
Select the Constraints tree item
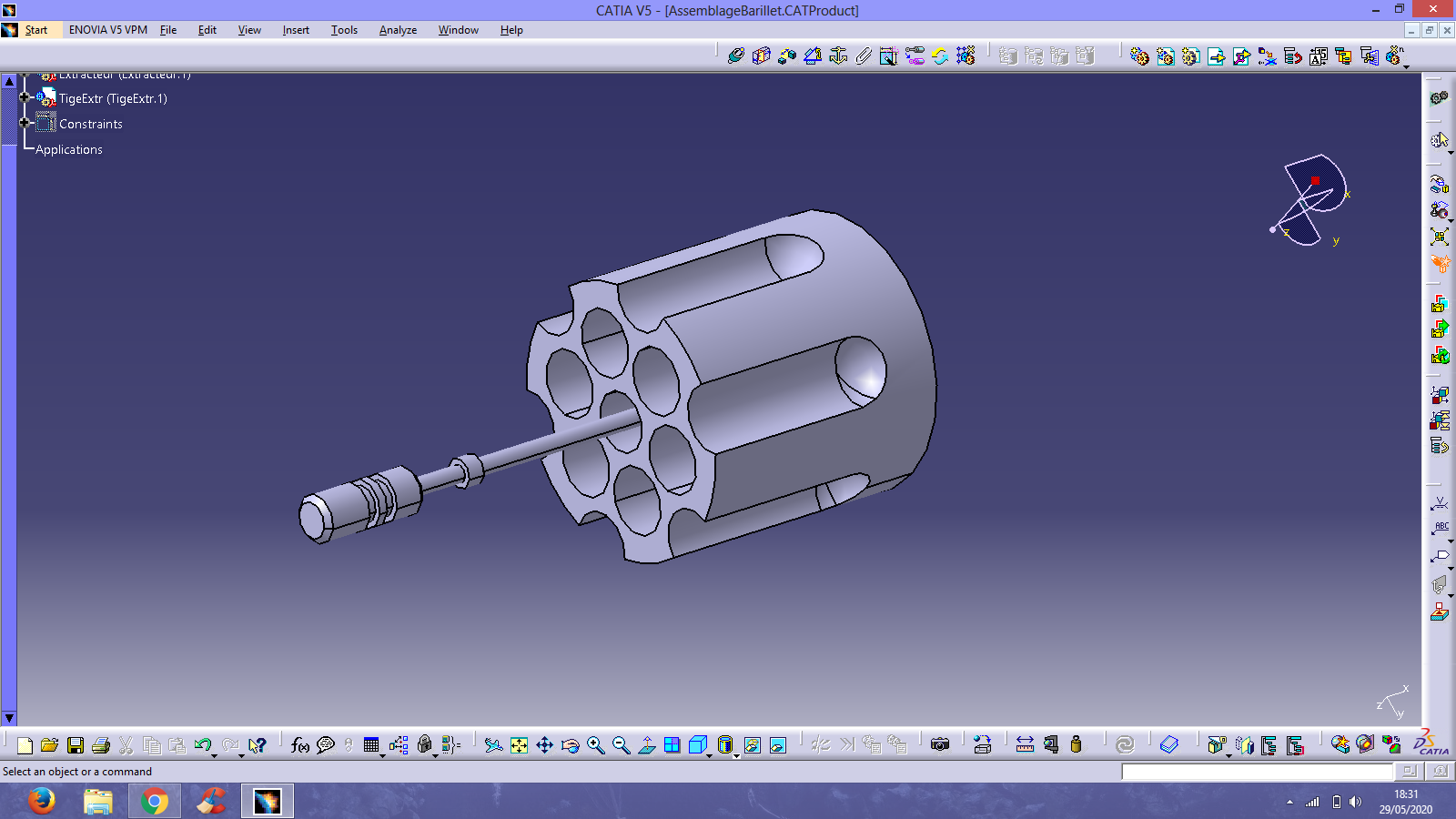point(90,124)
